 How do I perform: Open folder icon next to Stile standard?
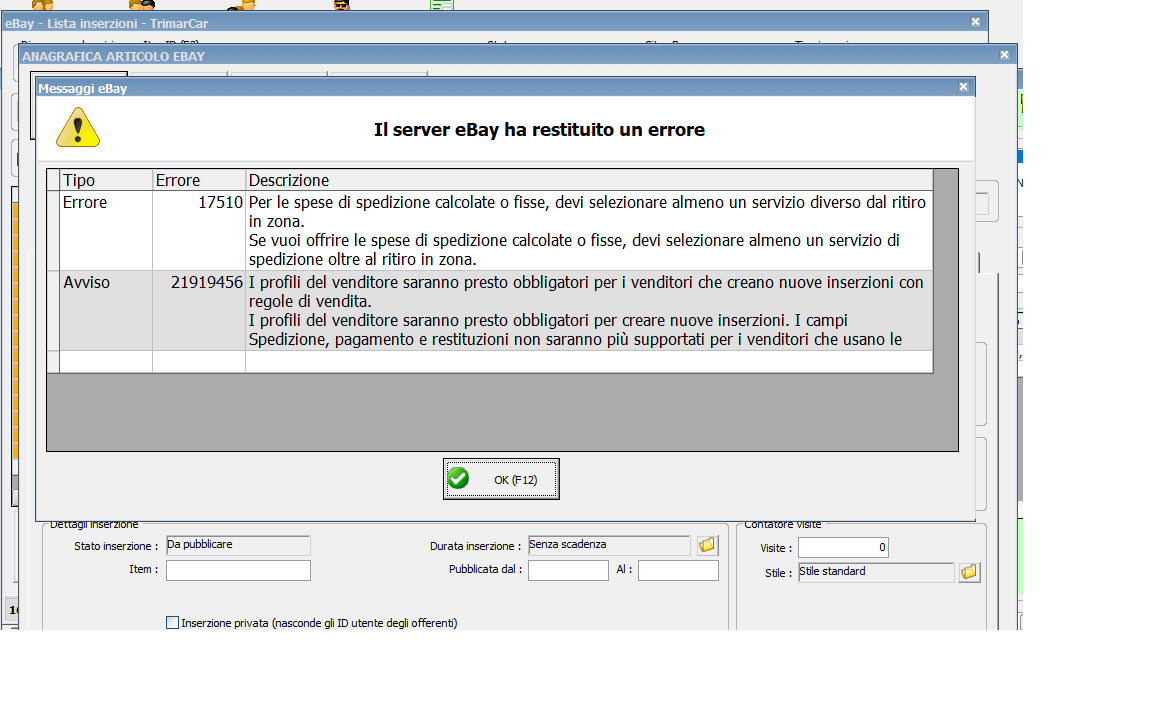tap(969, 572)
